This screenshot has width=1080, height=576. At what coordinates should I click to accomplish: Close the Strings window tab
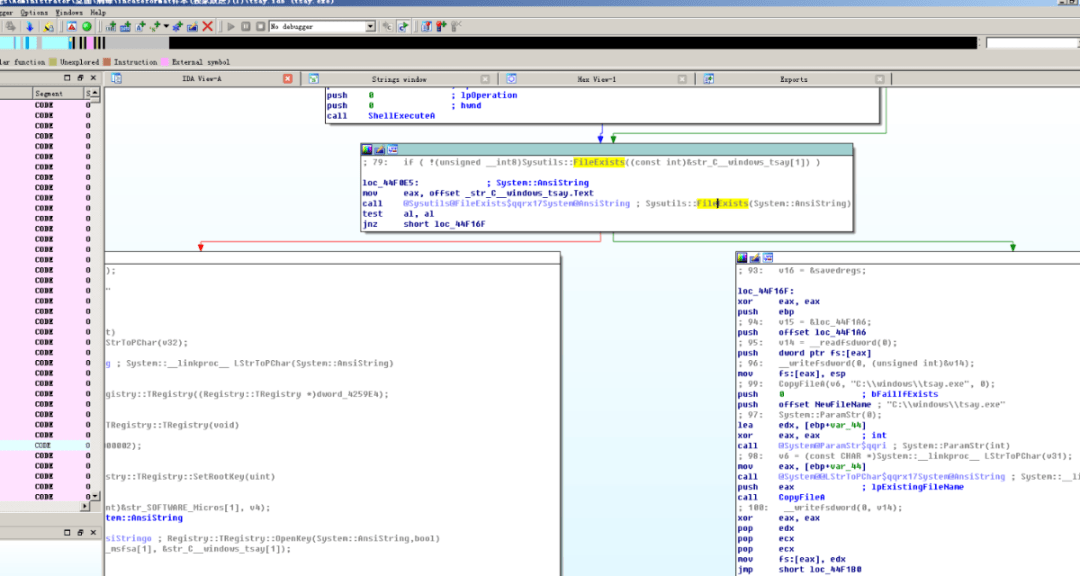click(x=486, y=78)
